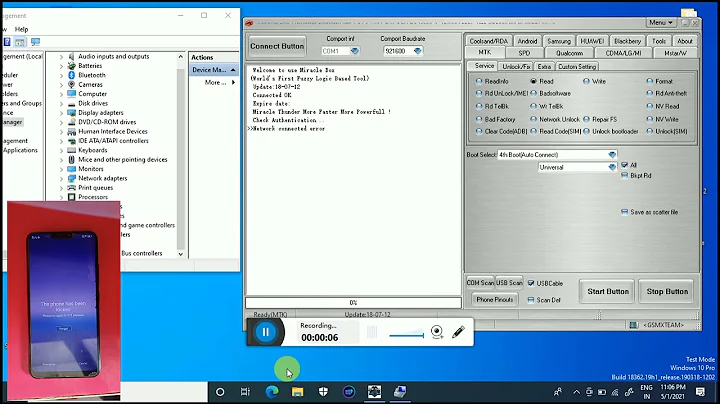Click the Phone Pinouts button
720x404 pixels.
495,300
